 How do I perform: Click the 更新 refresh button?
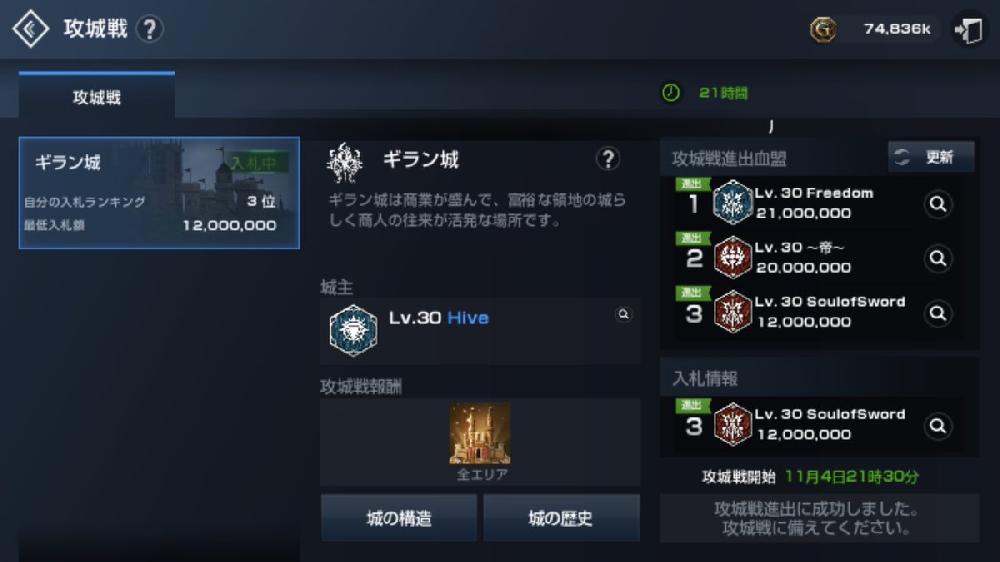point(931,157)
